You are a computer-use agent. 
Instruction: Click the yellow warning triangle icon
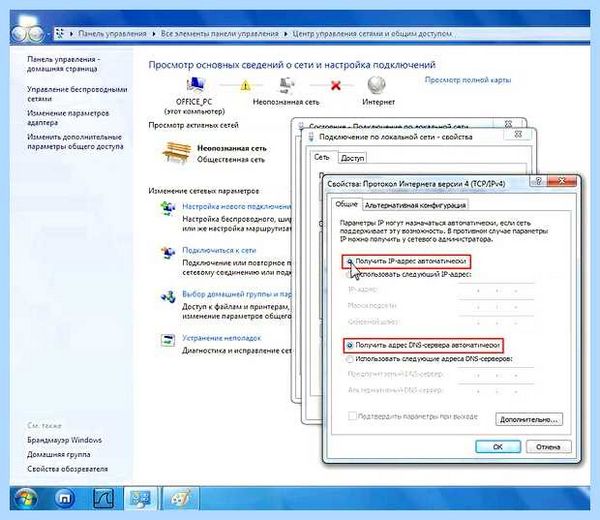[x=245, y=85]
